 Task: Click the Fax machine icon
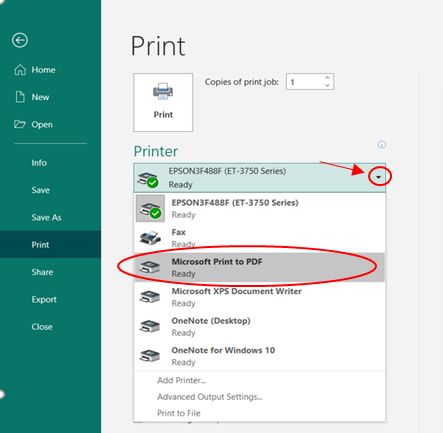pyautogui.click(x=150, y=238)
